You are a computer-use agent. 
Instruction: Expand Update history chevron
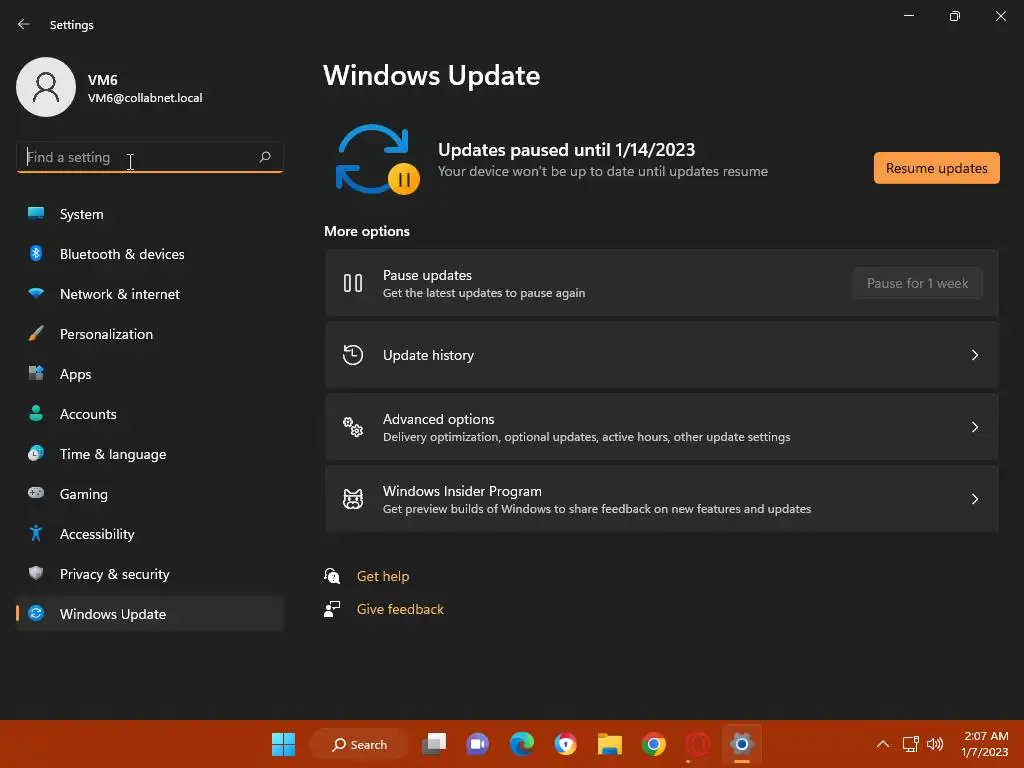click(x=974, y=355)
